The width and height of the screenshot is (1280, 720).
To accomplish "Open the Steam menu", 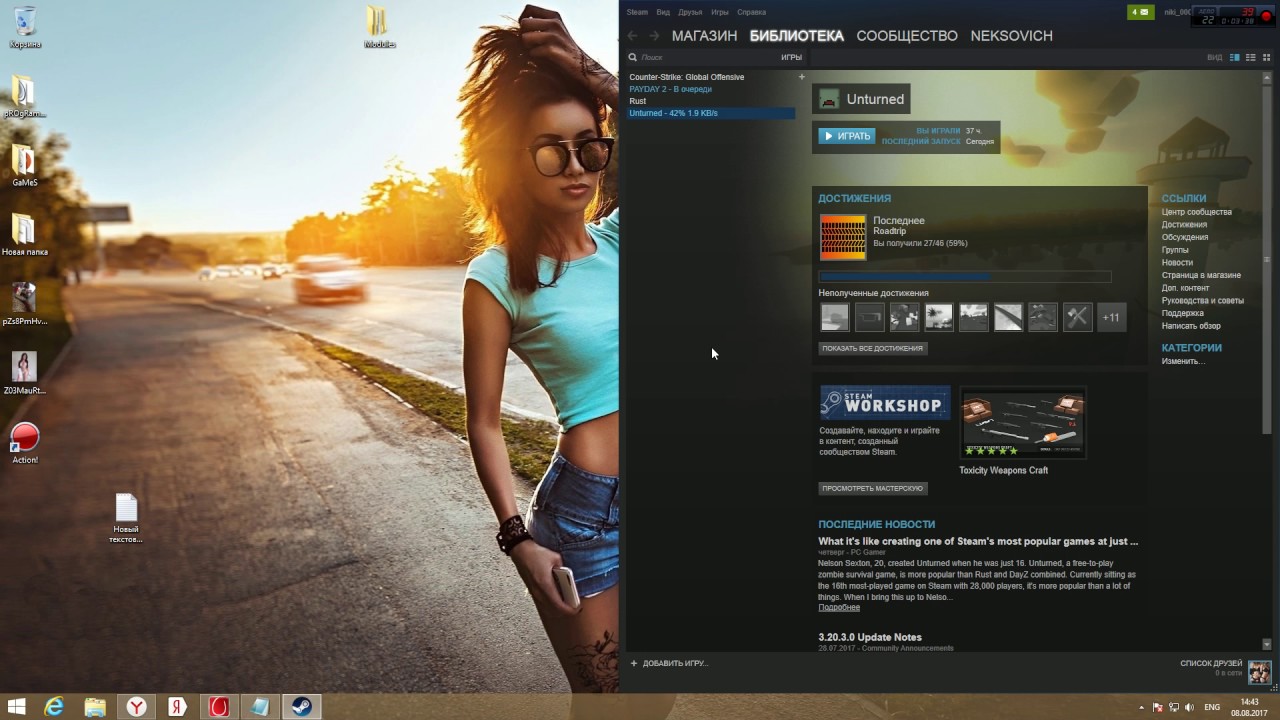I will coord(637,12).
